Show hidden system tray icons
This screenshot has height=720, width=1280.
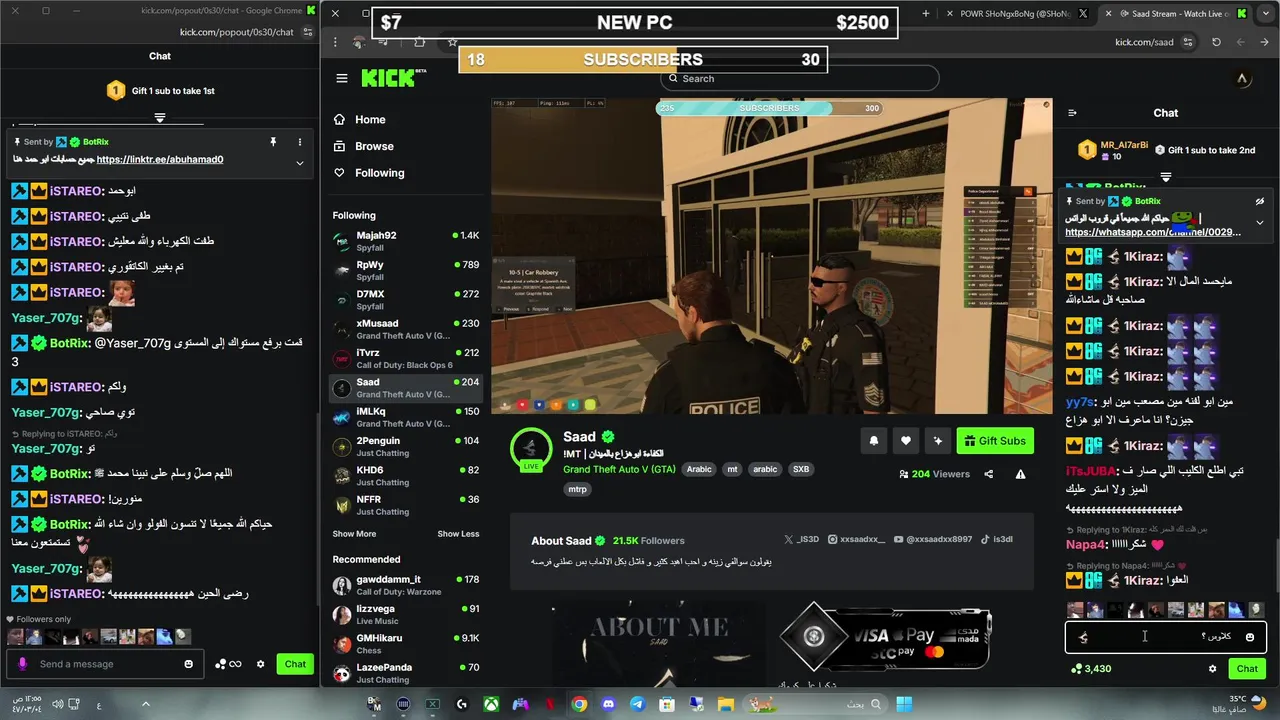(145, 704)
